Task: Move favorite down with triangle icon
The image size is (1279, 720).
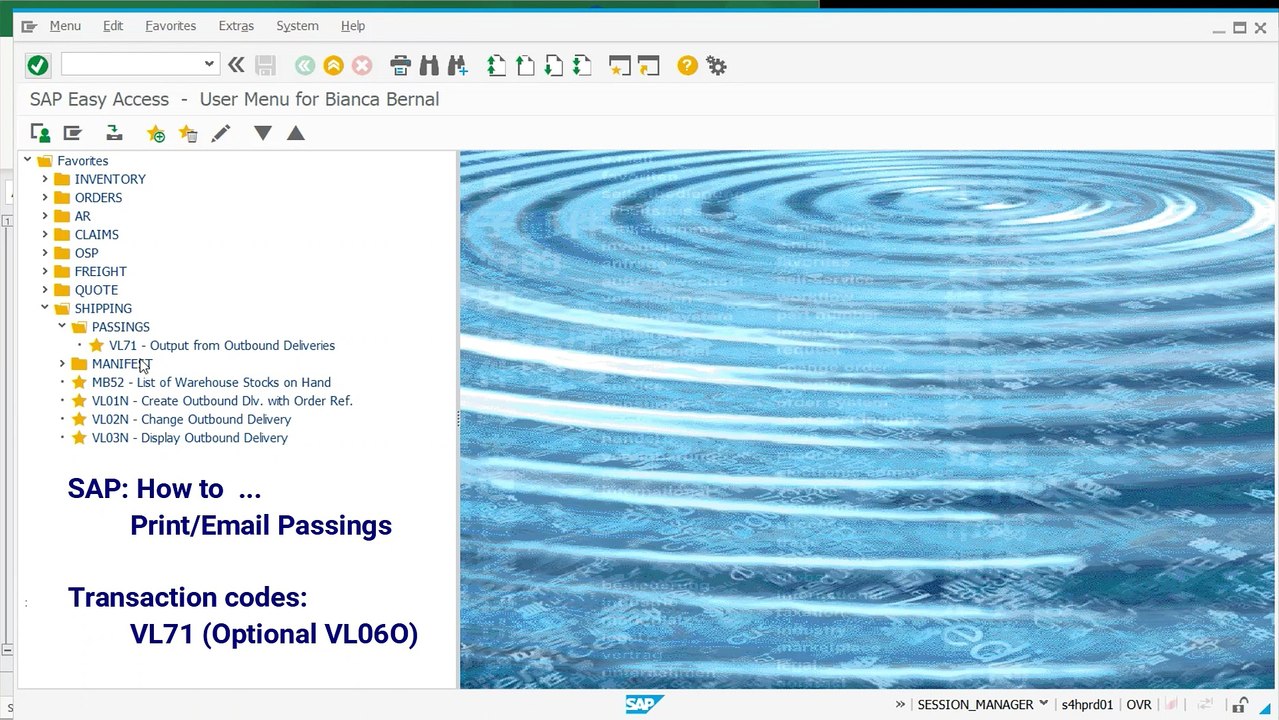Action: (263, 133)
